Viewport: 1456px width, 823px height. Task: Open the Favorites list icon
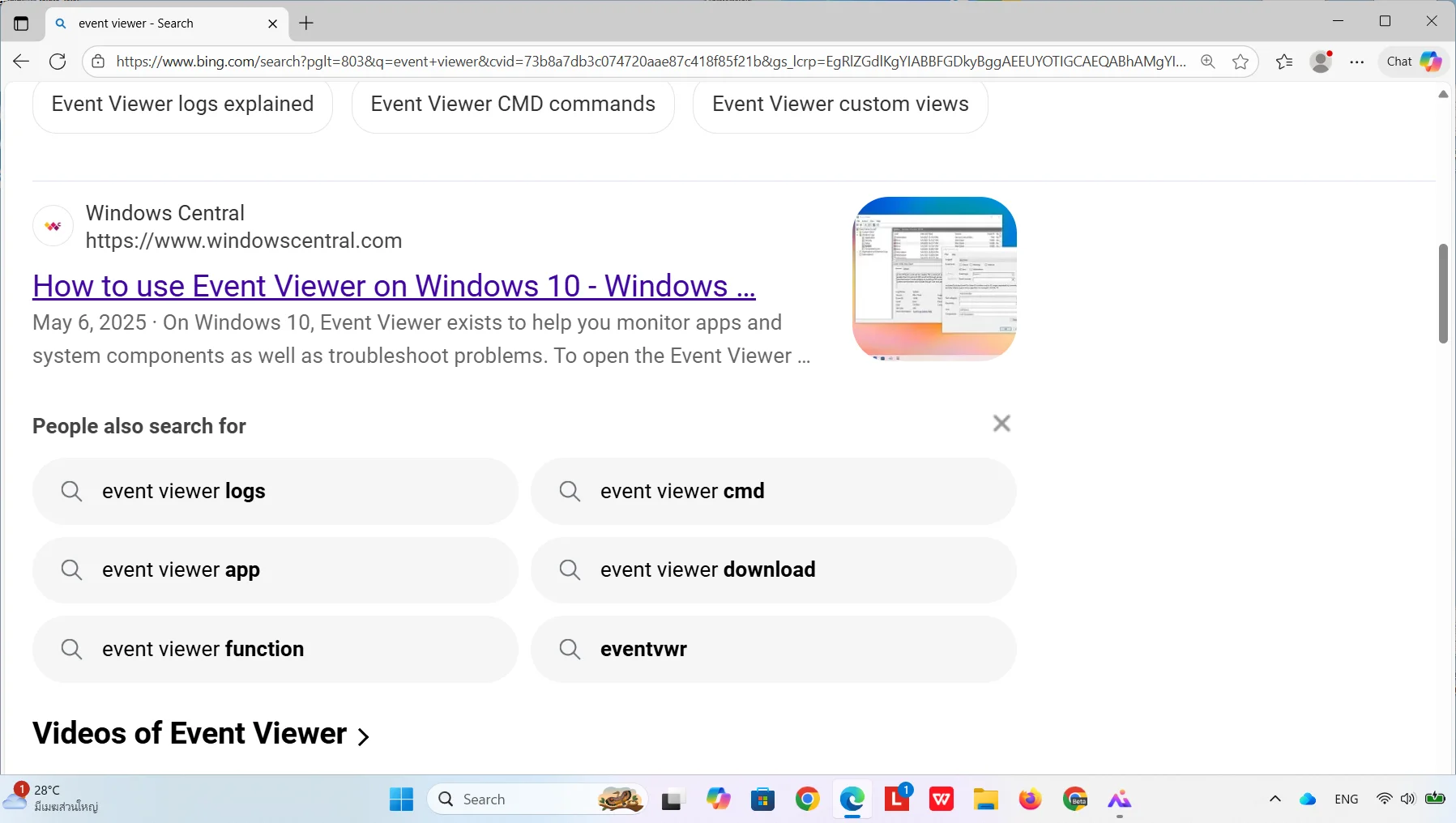1283,61
